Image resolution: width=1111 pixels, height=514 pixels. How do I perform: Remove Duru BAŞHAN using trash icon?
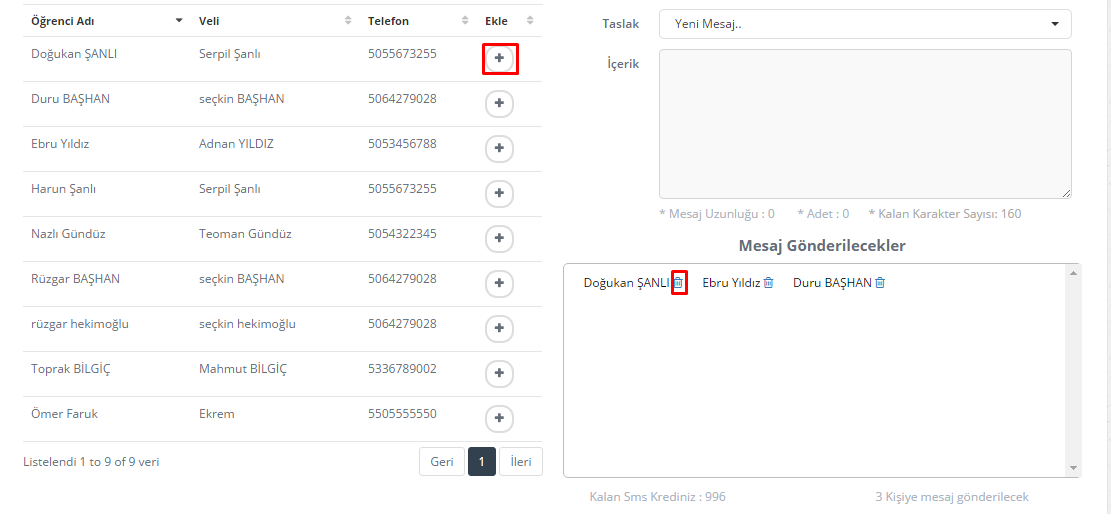tap(880, 283)
